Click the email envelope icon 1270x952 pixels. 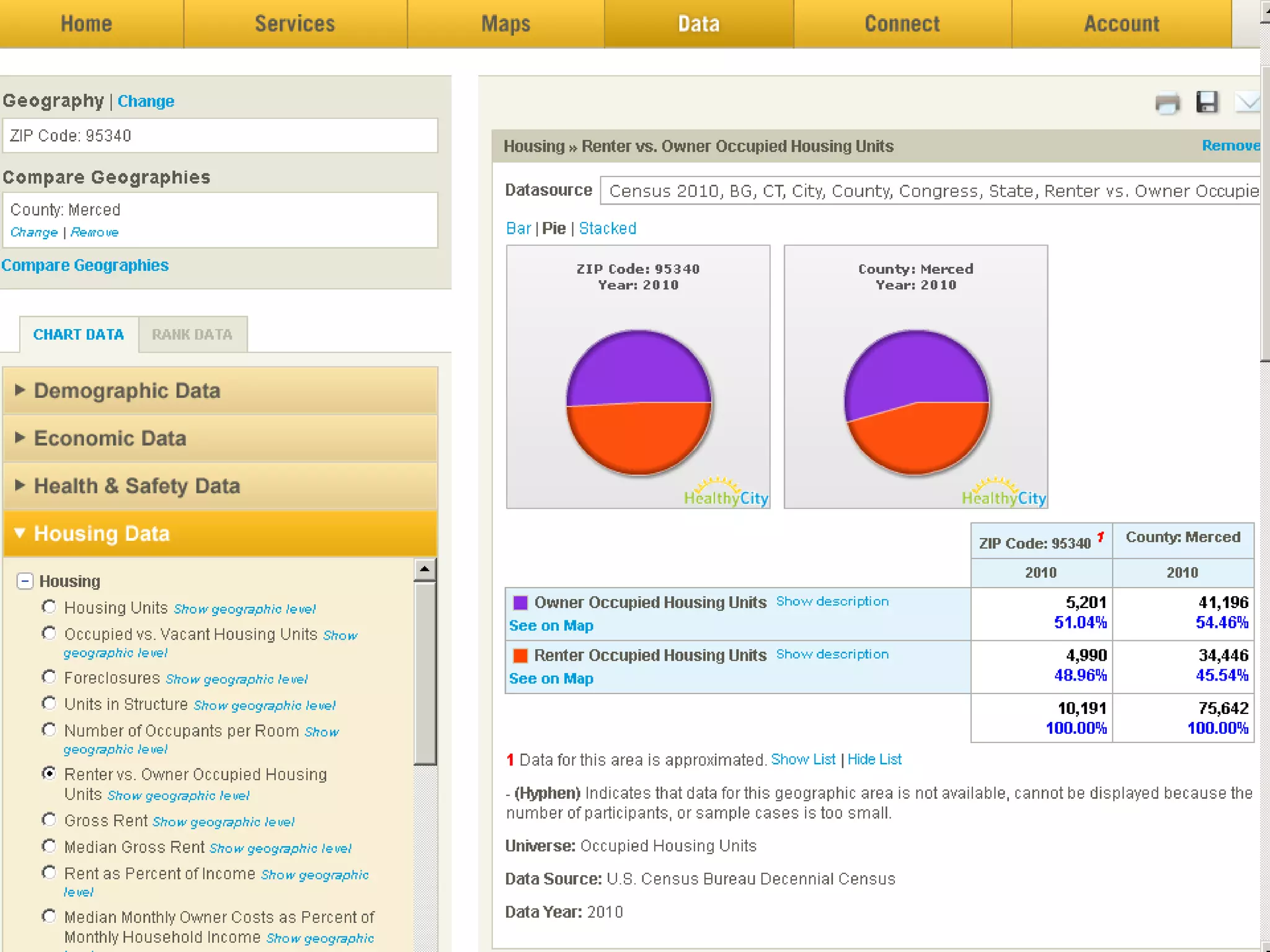coord(1248,102)
